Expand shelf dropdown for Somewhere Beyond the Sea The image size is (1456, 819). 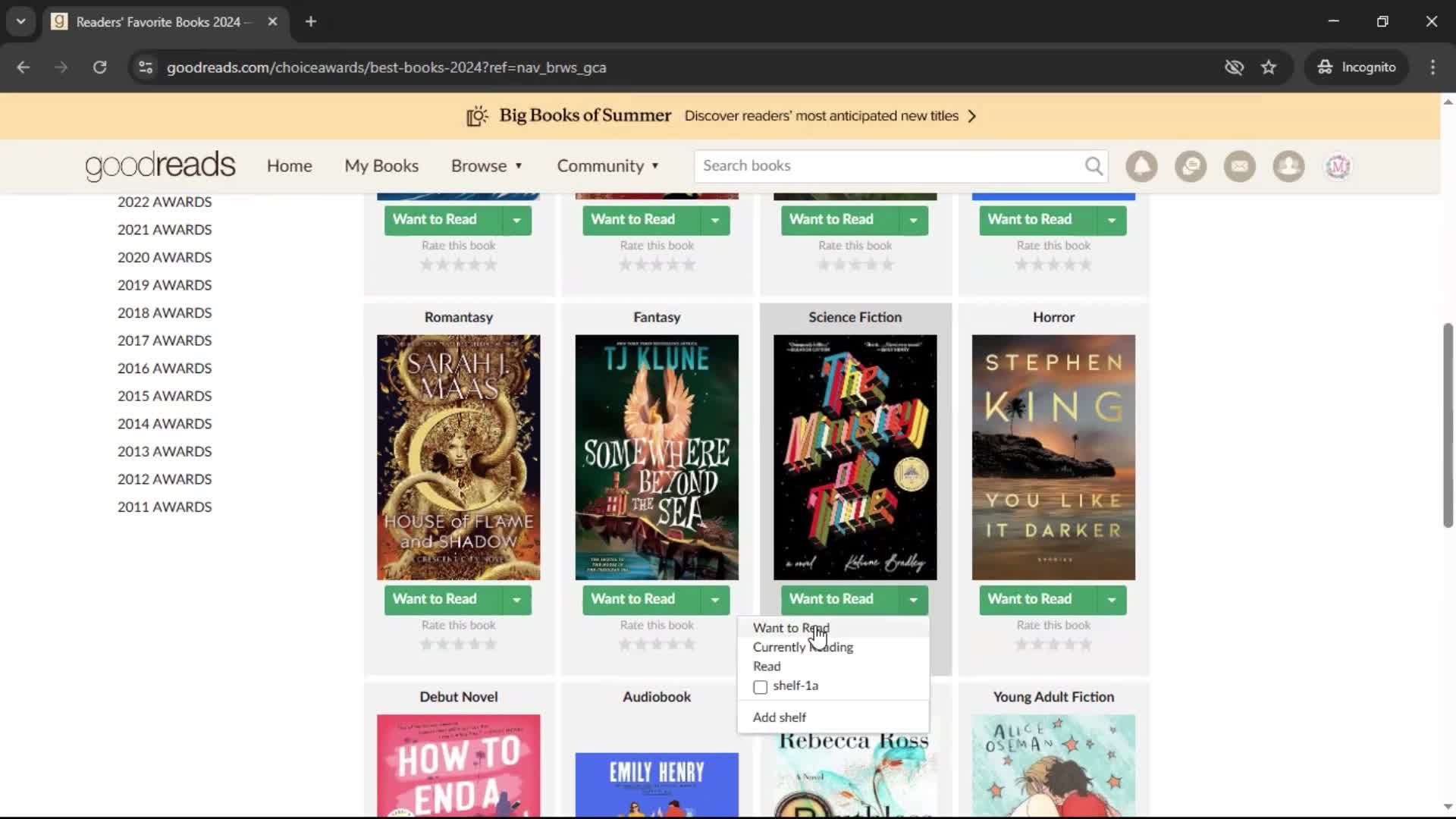(x=715, y=600)
